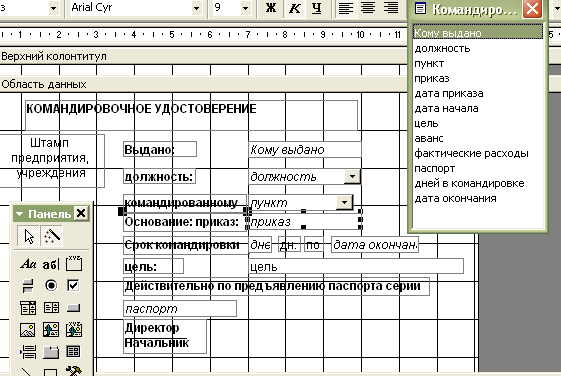Select the italic 'паспорт' text box

pyautogui.click(x=180, y=309)
